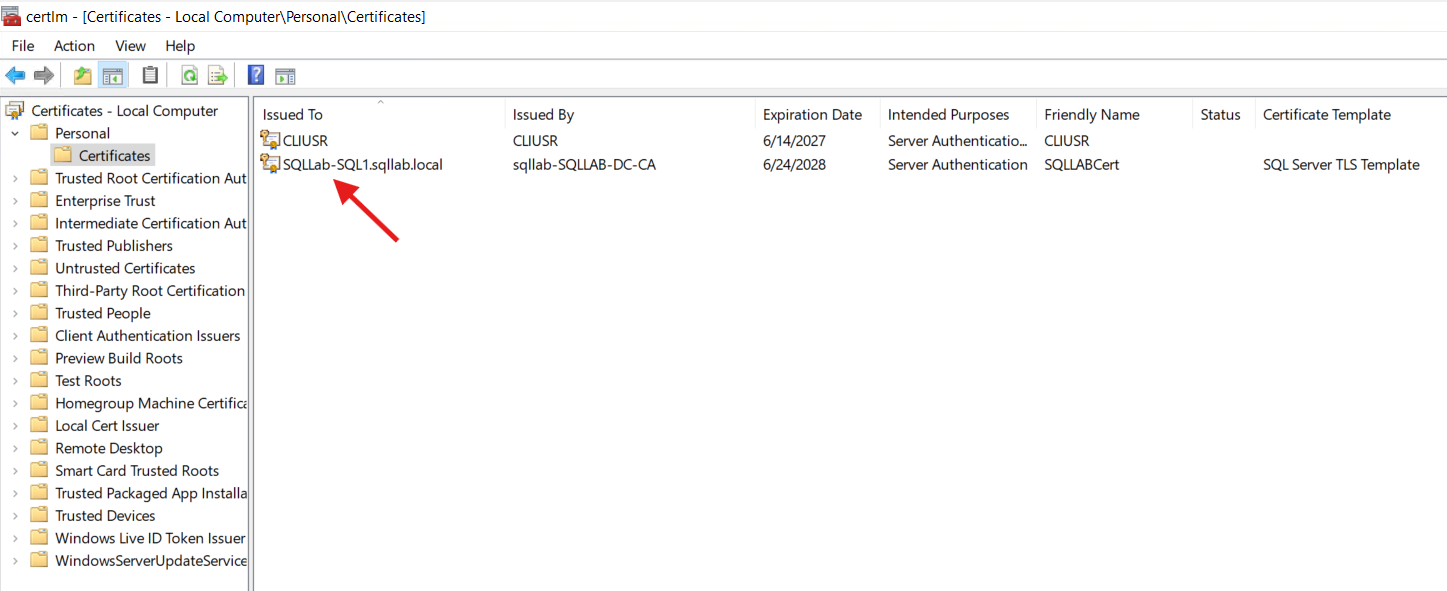The width and height of the screenshot is (1447, 591).
Task: Select the CLIUSR certificate row name
Action: click(x=305, y=140)
